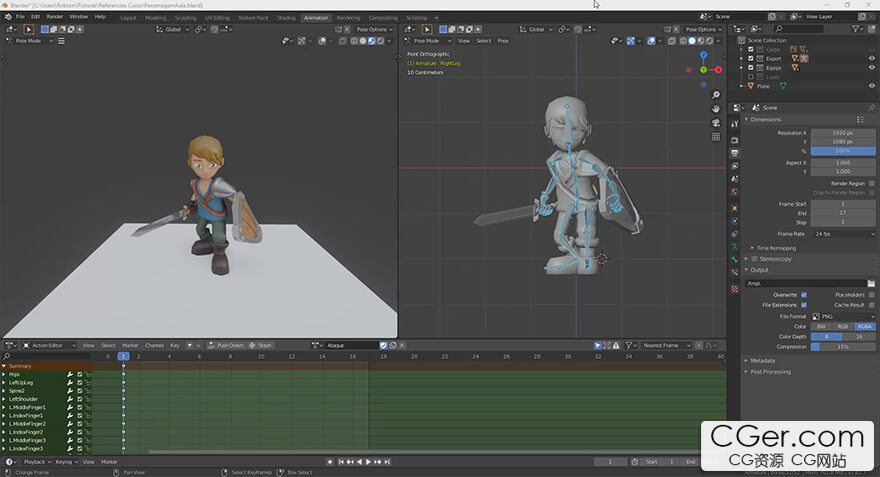Click the blue Z axis gizmo handle
This screenshot has height=477, width=880.
(703, 55)
